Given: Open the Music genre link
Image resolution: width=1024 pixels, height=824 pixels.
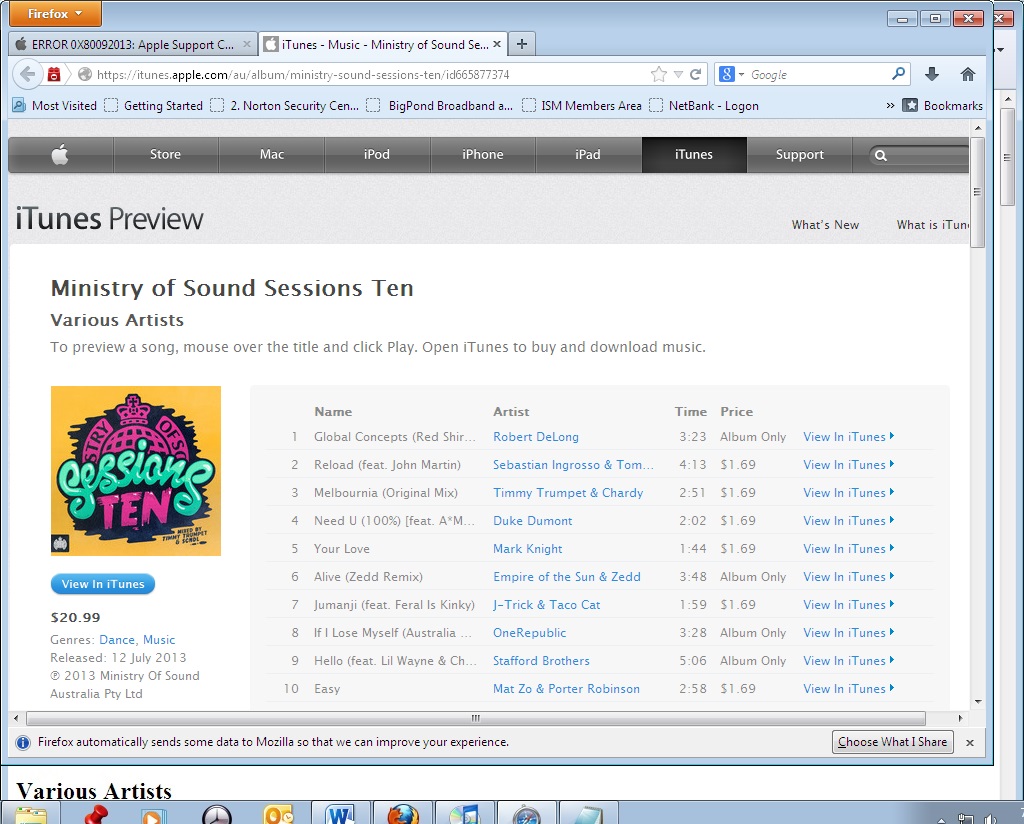Looking at the screenshot, I should 159,640.
